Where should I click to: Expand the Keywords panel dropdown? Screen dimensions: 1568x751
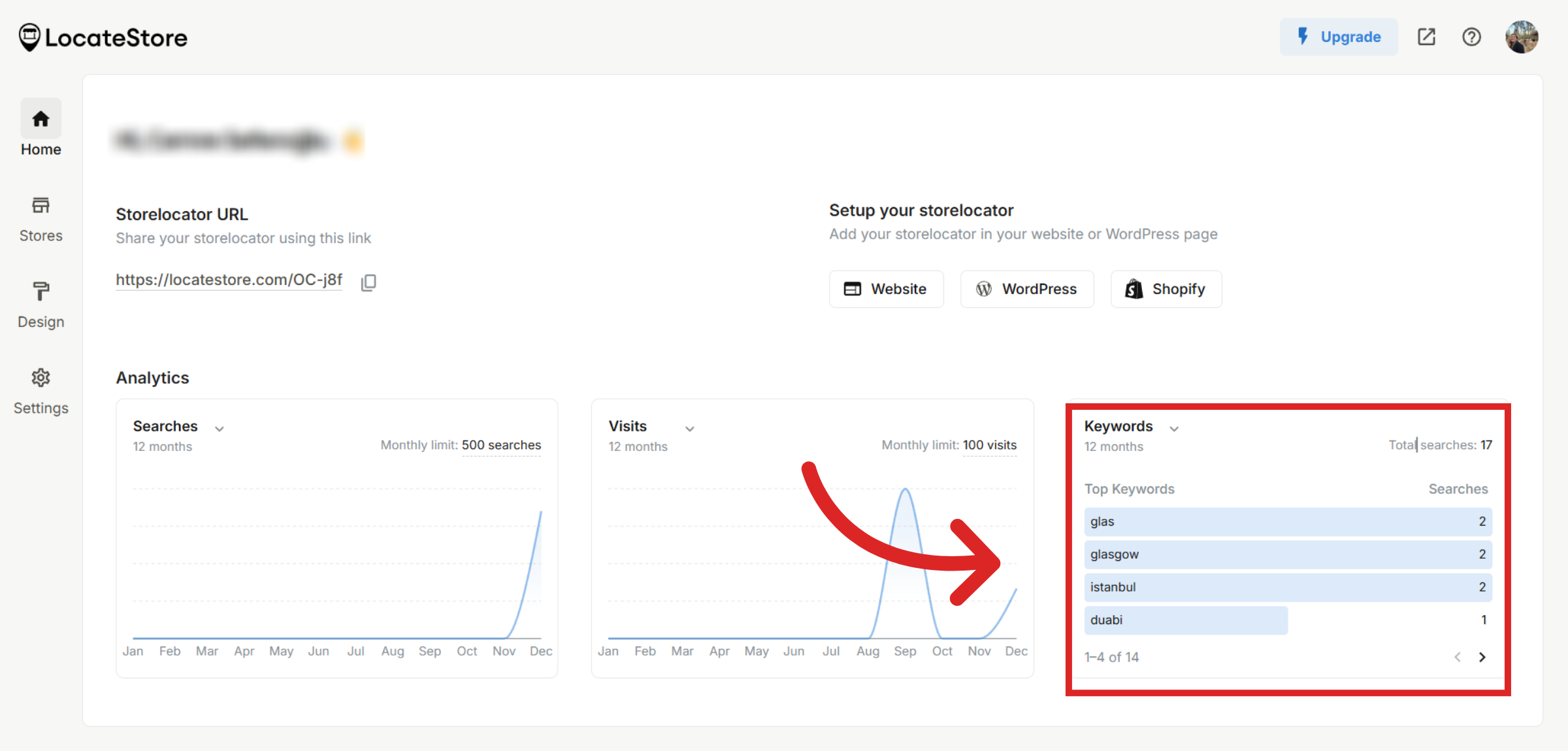click(x=1174, y=429)
